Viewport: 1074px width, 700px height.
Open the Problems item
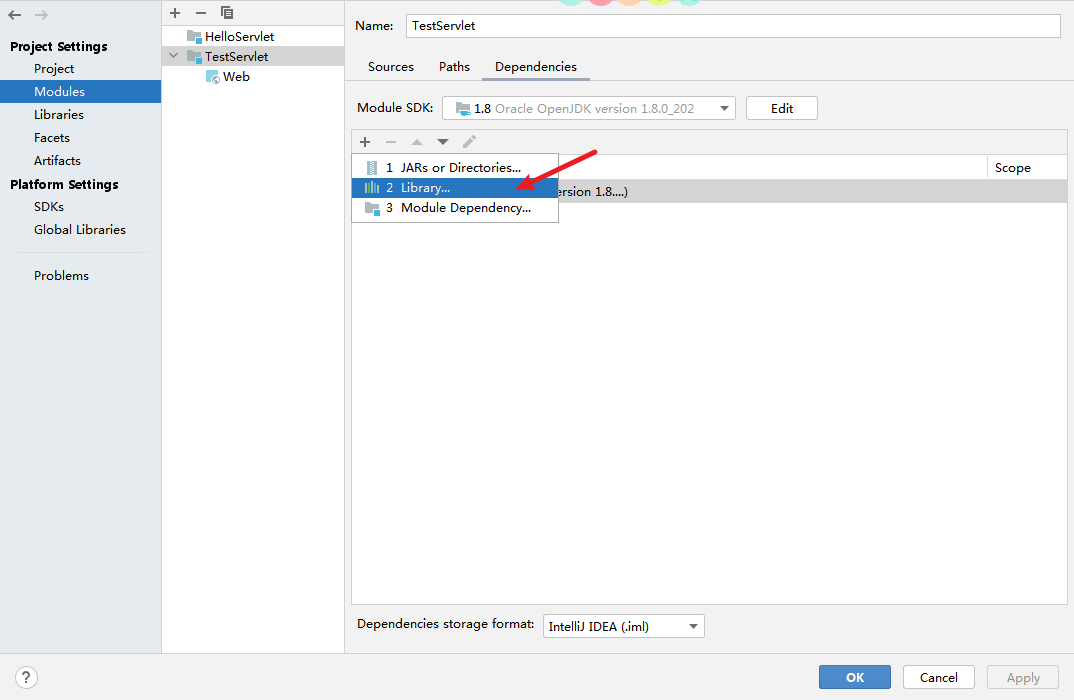coord(80,275)
